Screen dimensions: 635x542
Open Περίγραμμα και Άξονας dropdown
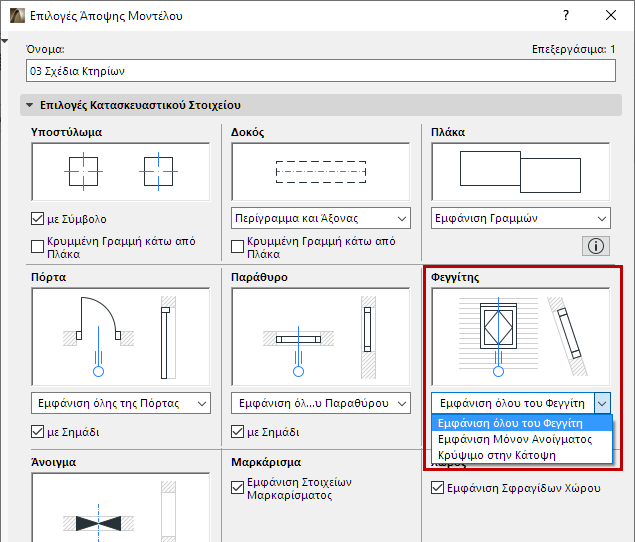321,218
